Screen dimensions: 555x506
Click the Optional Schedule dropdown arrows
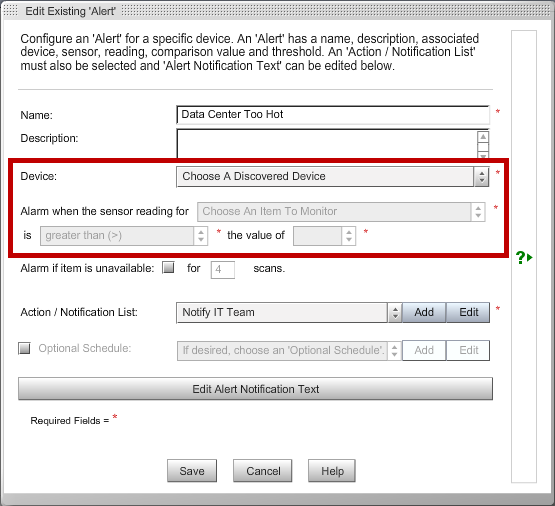click(394, 351)
